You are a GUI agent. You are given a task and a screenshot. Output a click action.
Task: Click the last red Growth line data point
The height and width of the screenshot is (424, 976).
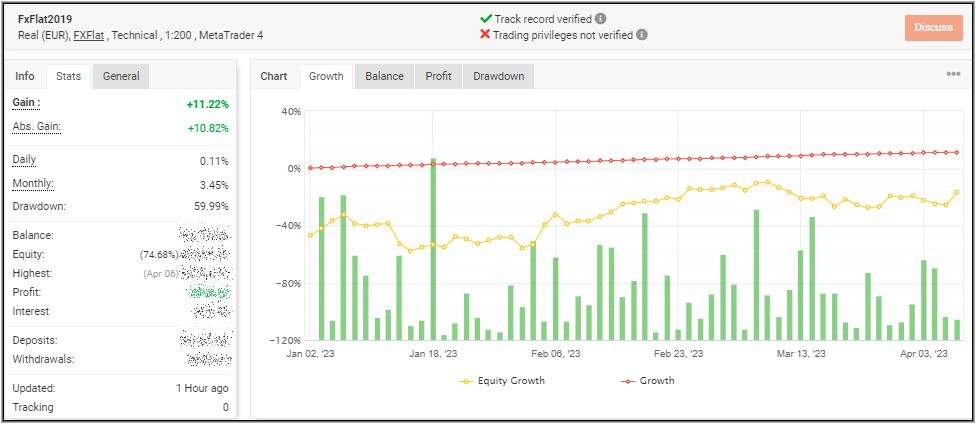pos(957,152)
